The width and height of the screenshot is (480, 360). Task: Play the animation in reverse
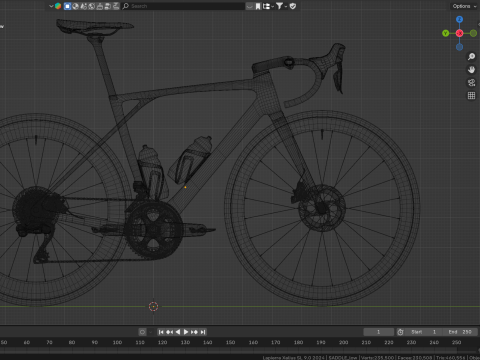178,332
